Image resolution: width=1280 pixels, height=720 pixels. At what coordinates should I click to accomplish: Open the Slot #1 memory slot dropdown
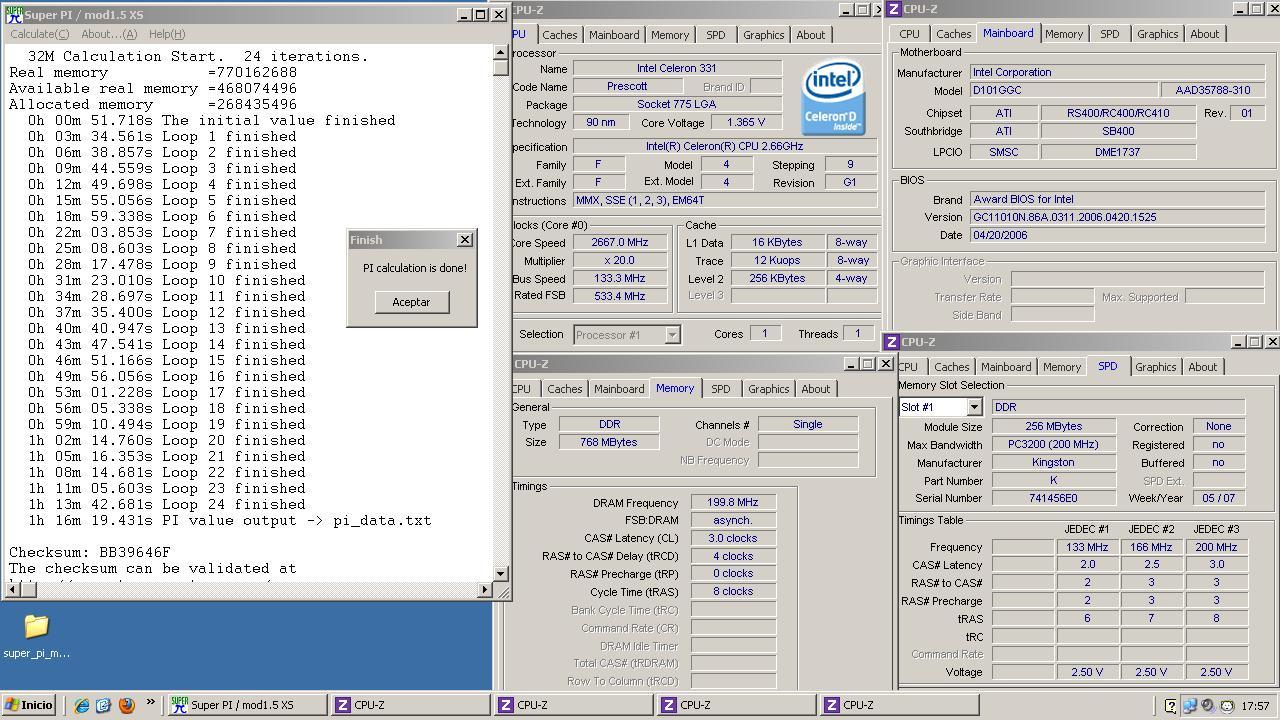[973, 407]
